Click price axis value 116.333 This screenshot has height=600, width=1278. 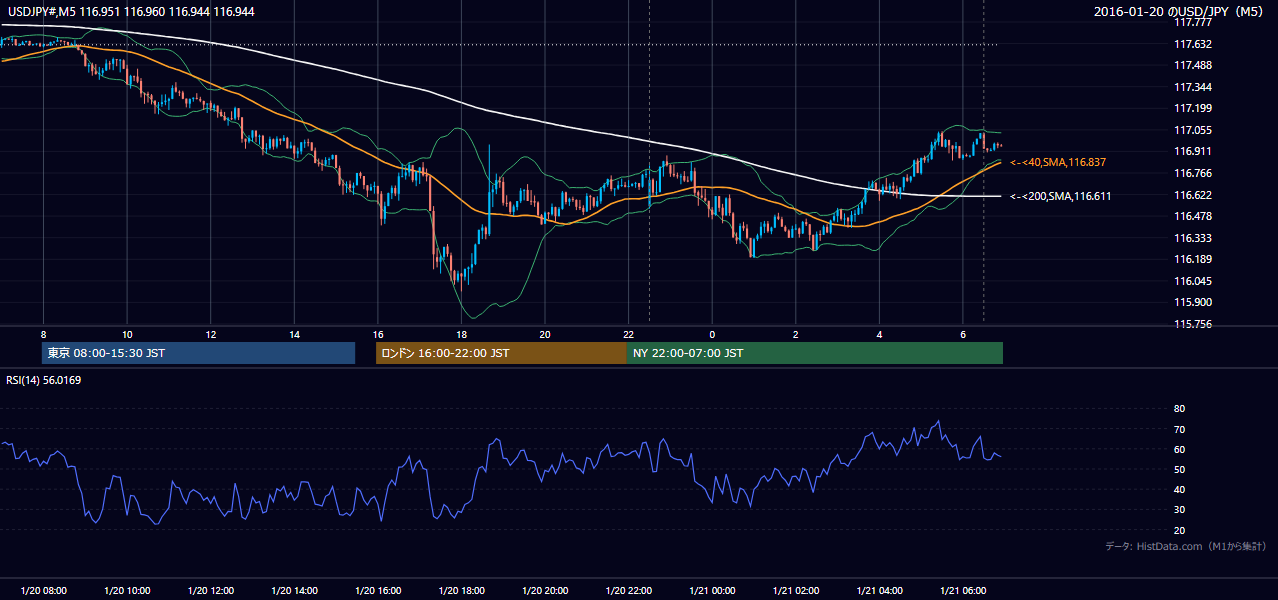[x=1194, y=238]
